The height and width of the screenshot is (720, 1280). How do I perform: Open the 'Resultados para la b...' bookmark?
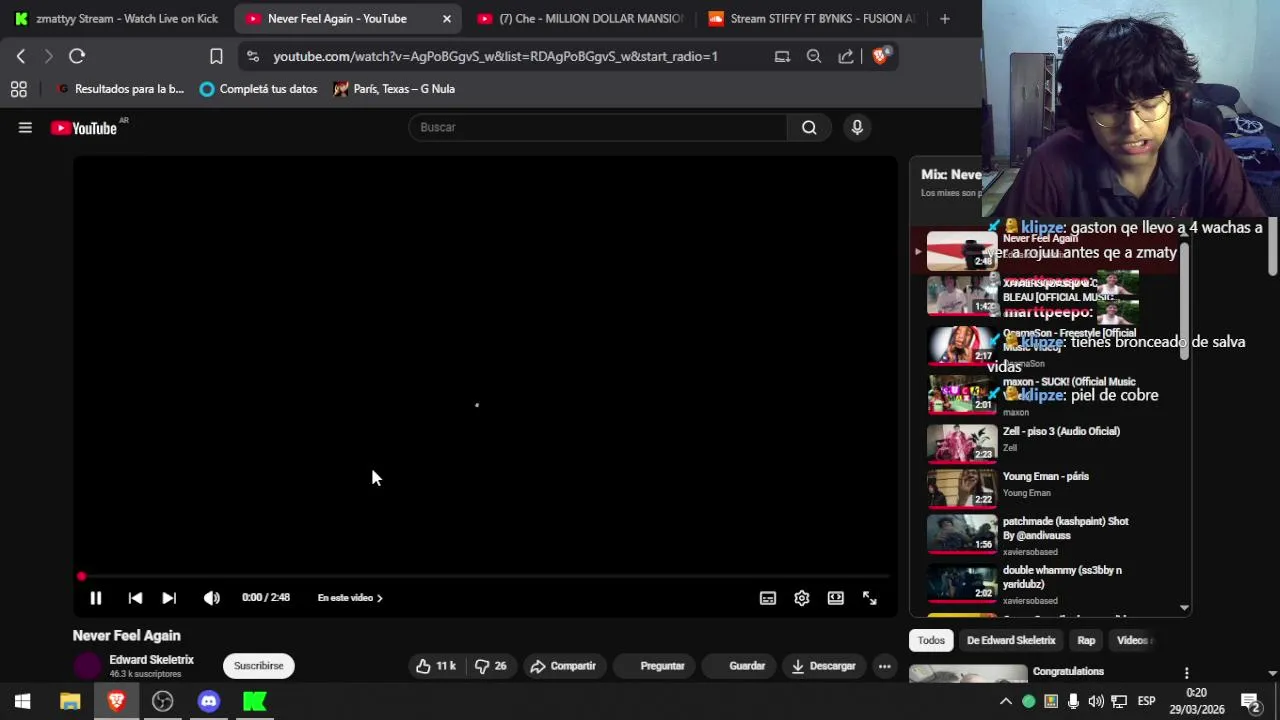tap(121, 89)
